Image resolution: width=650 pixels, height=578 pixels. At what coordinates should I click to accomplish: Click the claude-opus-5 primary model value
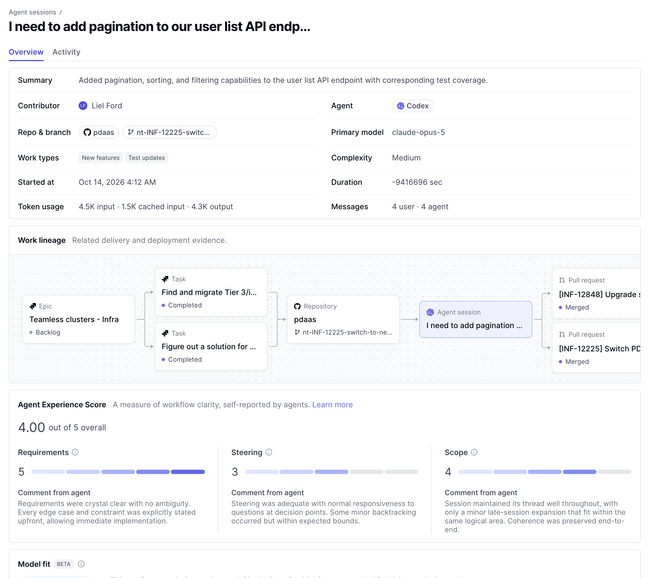418,132
